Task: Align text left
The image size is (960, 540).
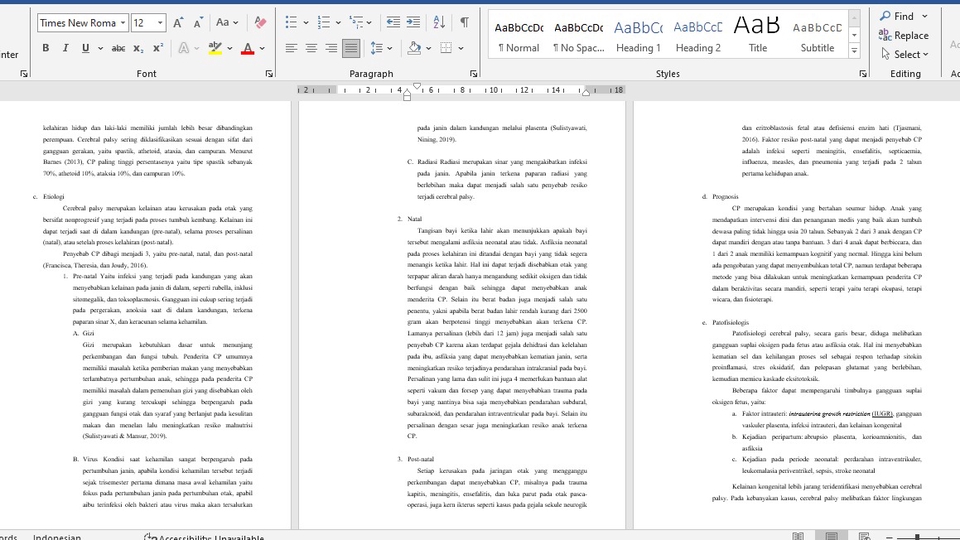Action: [x=291, y=48]
